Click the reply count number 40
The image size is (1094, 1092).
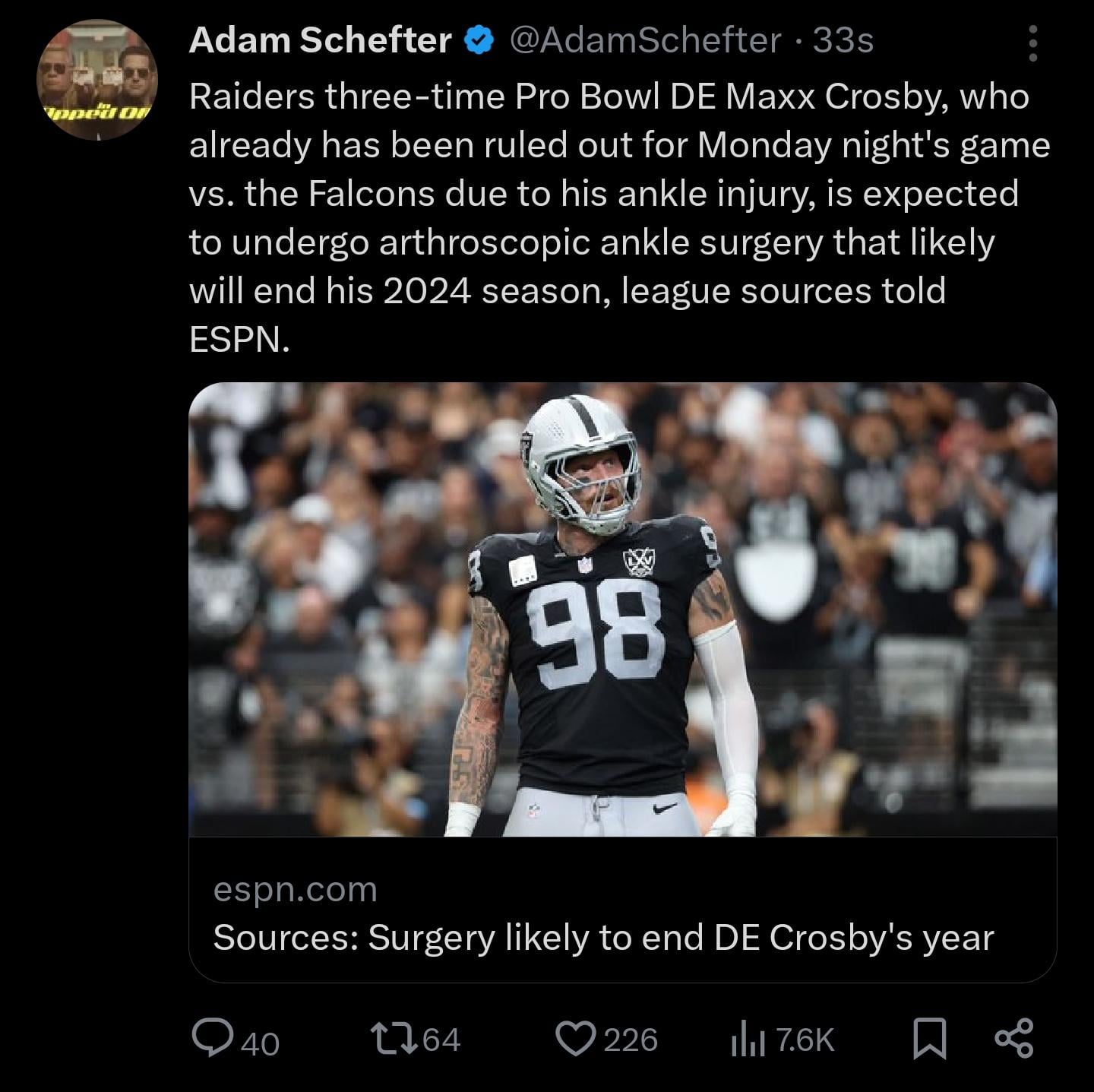pyautogui.click(x=261, y=1043)
